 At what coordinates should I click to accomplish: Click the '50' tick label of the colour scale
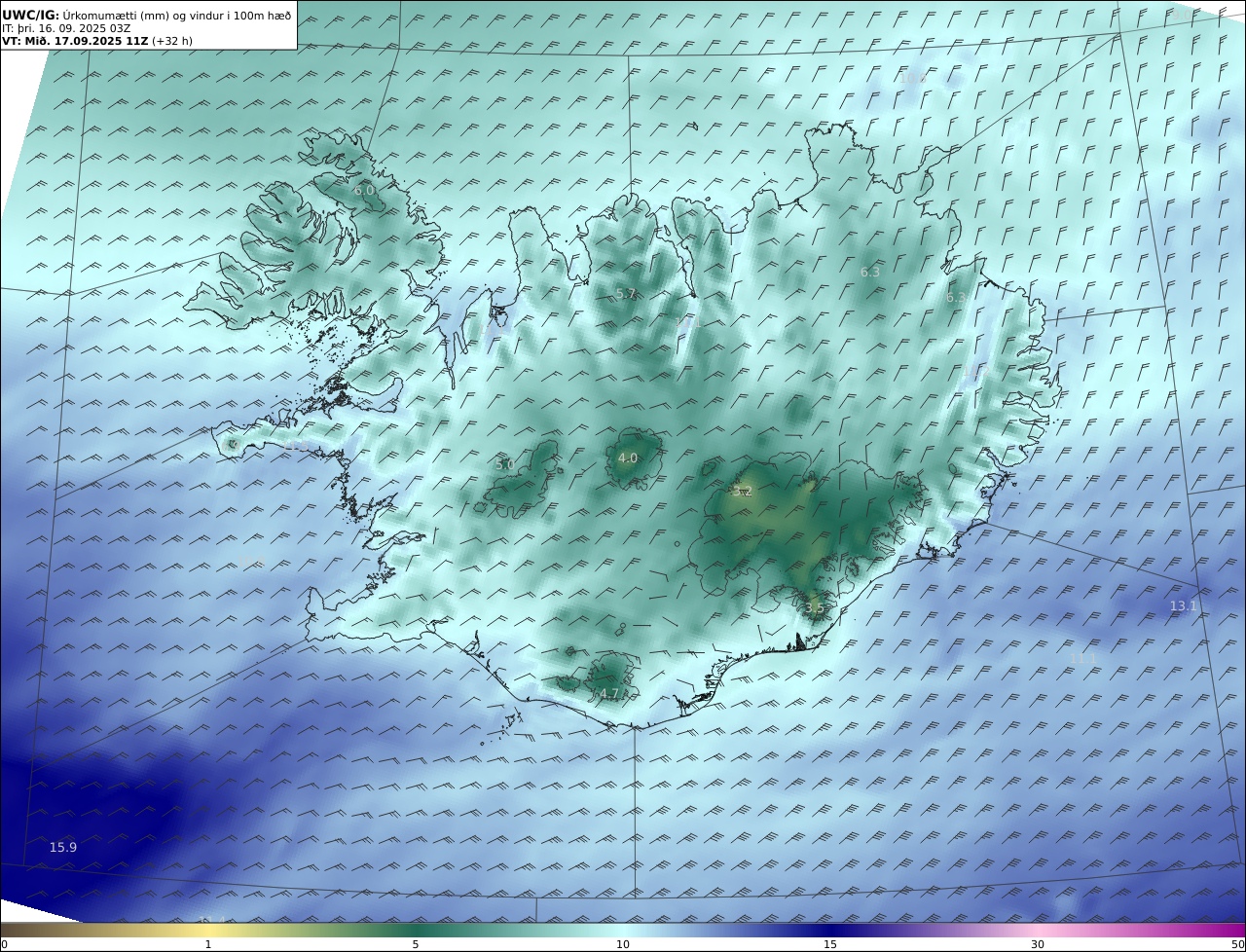[1238, 944]
